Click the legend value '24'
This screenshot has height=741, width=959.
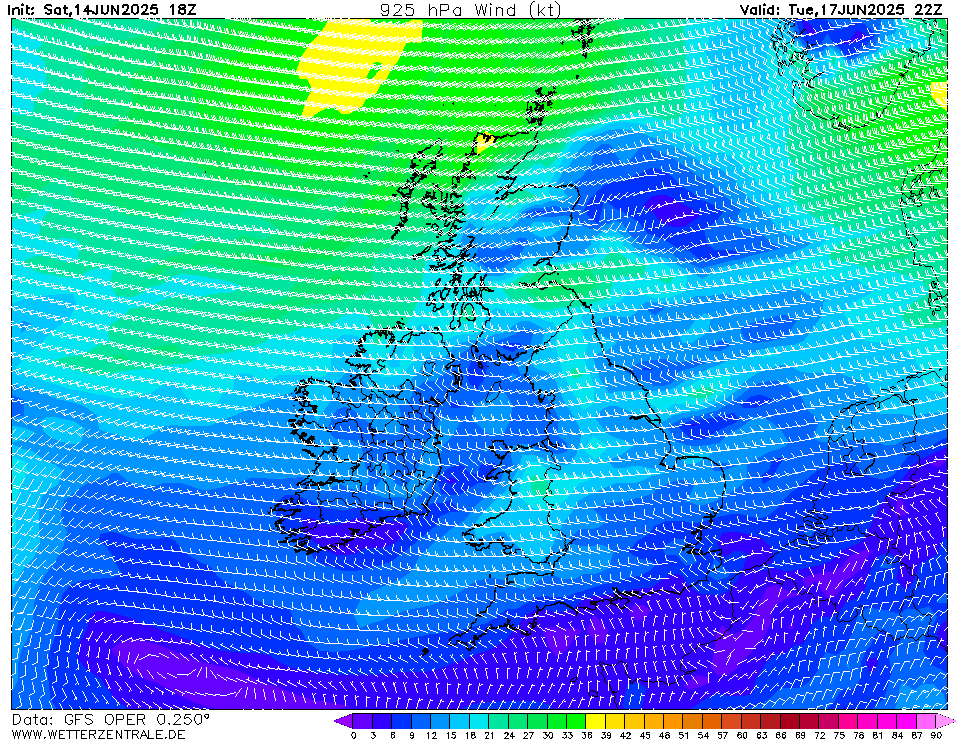pyautogui.click(x=509, y=735)
